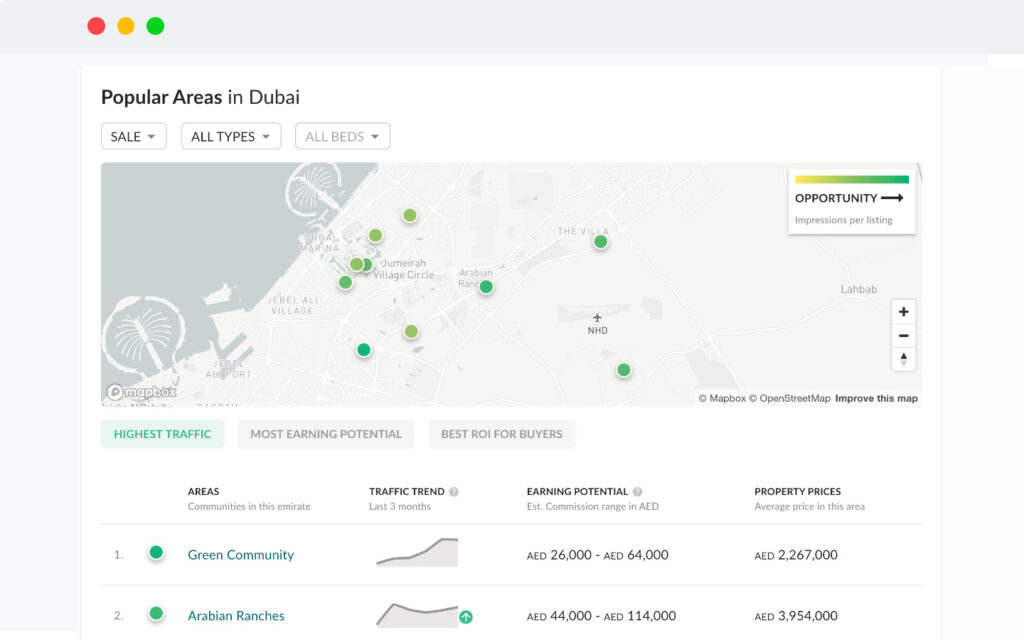Zoom out of the map with minus button
The image size is (1024, 640).
(903, 335)
